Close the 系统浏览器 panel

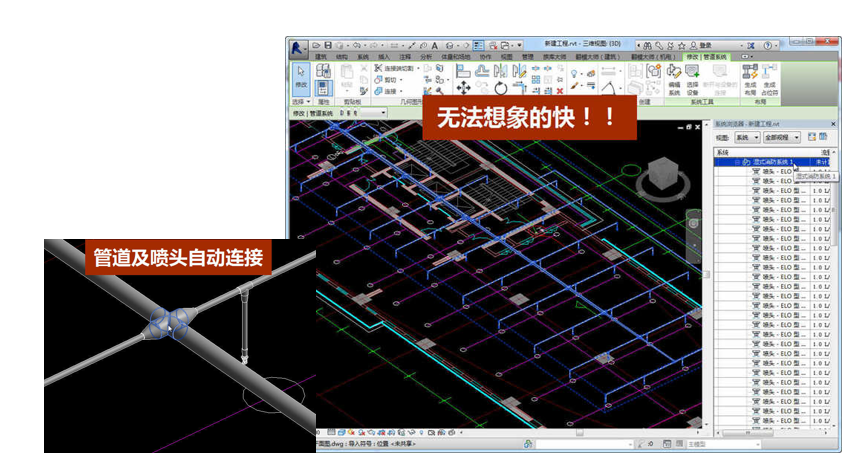[834, 124]
